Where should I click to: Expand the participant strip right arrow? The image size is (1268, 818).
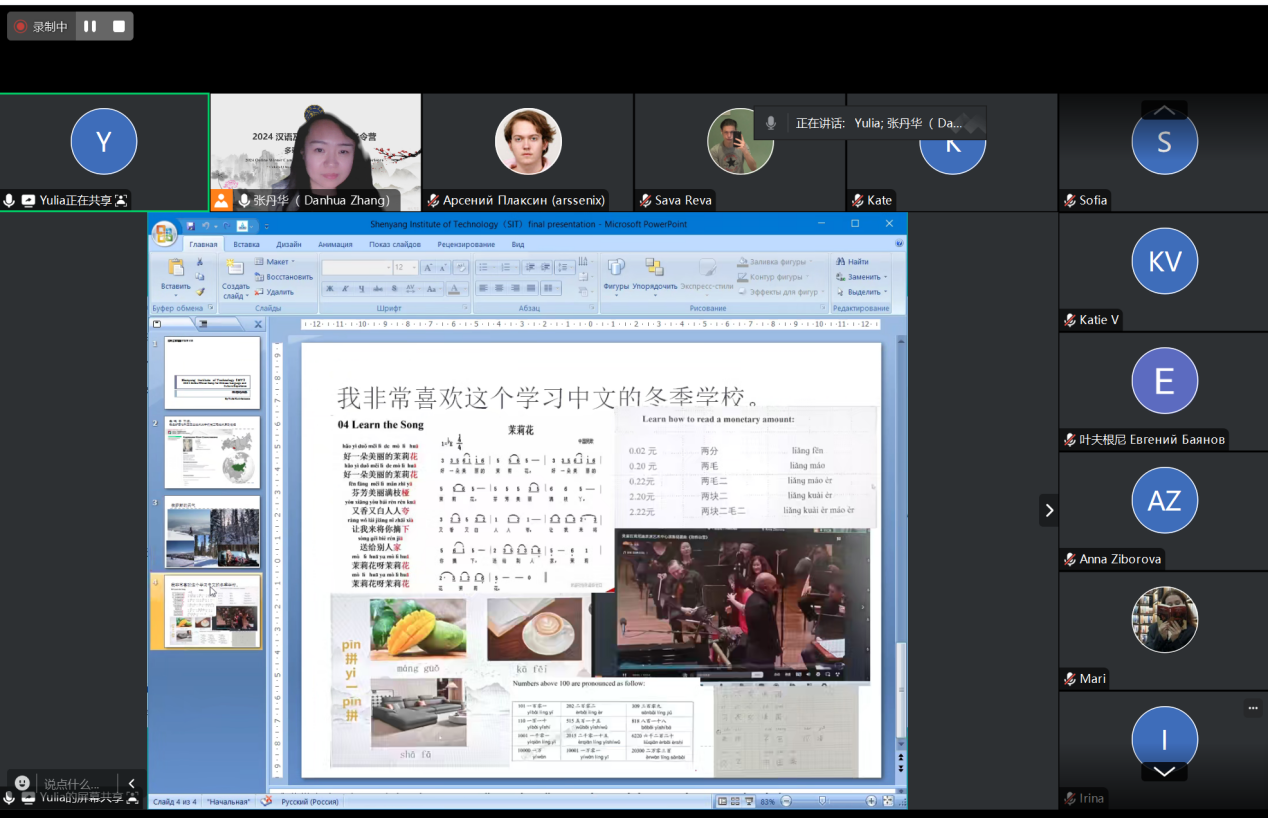coord(1049,510)
